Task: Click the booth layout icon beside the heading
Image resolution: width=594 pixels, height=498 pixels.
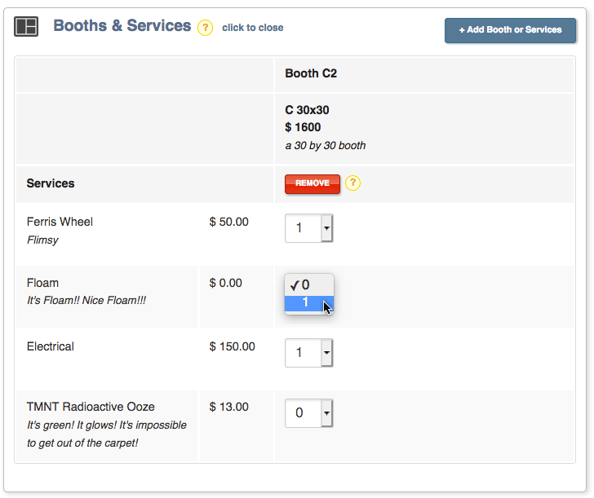Action: tap(26, 27)
